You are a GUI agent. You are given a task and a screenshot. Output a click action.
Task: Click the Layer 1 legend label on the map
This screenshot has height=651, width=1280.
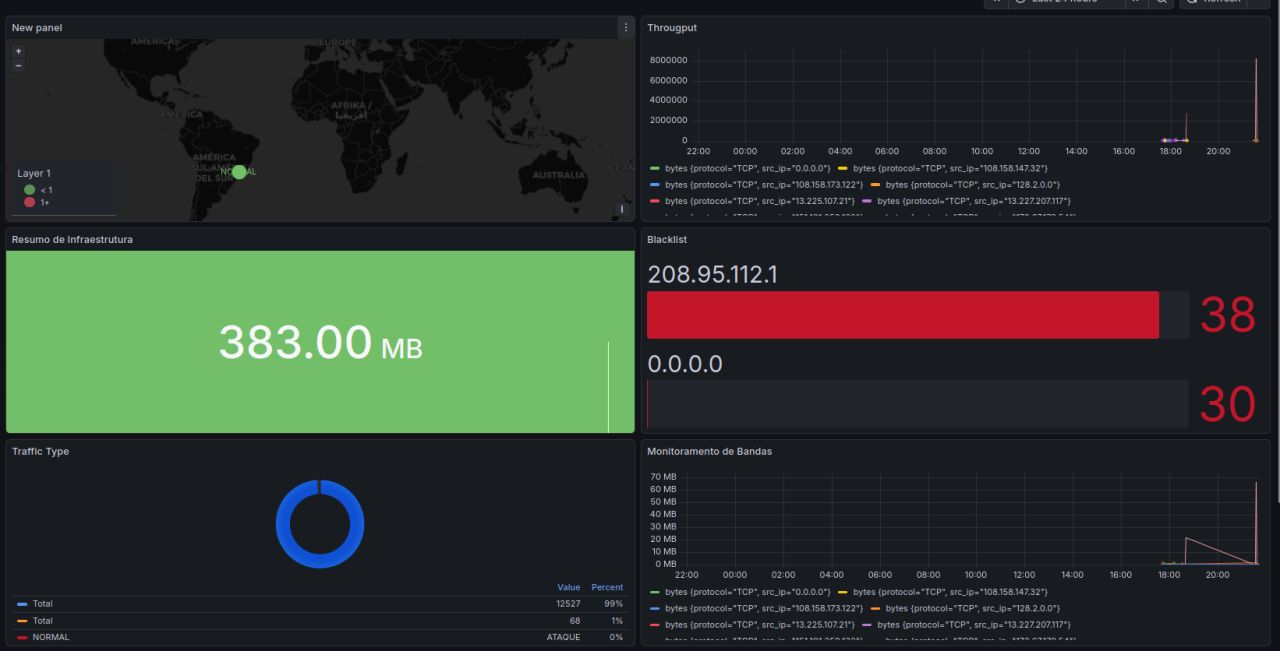(34, 173)
